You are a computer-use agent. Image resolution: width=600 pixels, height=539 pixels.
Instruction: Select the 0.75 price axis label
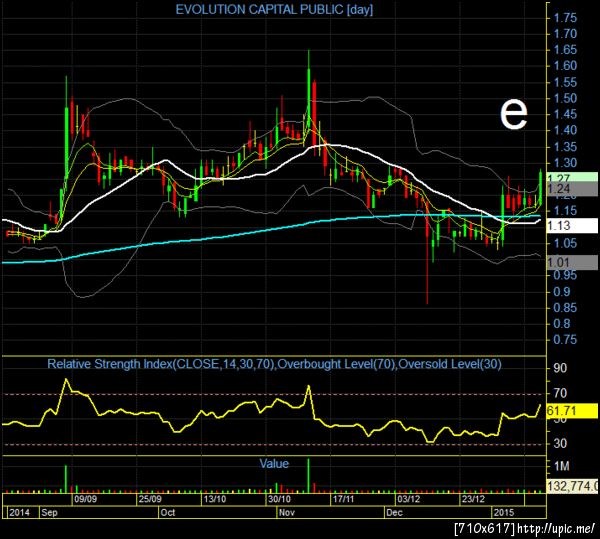click(x=566, y=340)
